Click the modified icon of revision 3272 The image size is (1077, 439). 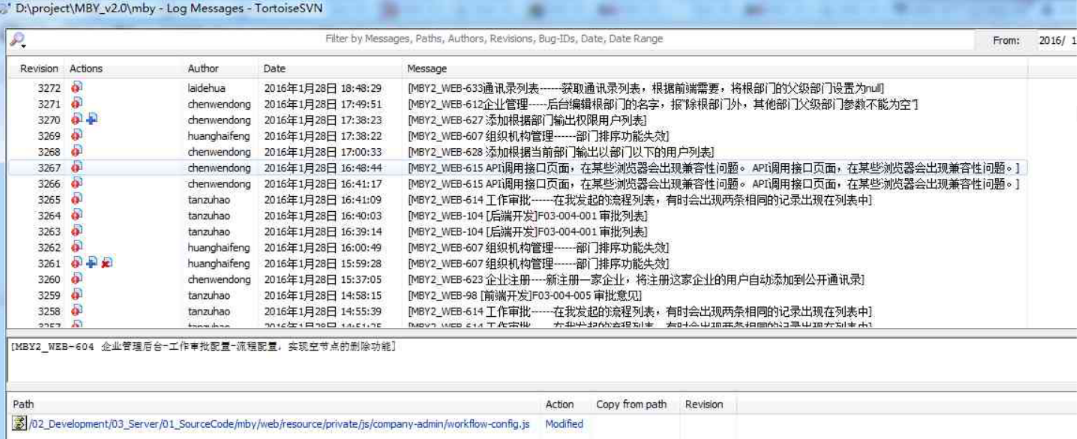tap(77, 88)
